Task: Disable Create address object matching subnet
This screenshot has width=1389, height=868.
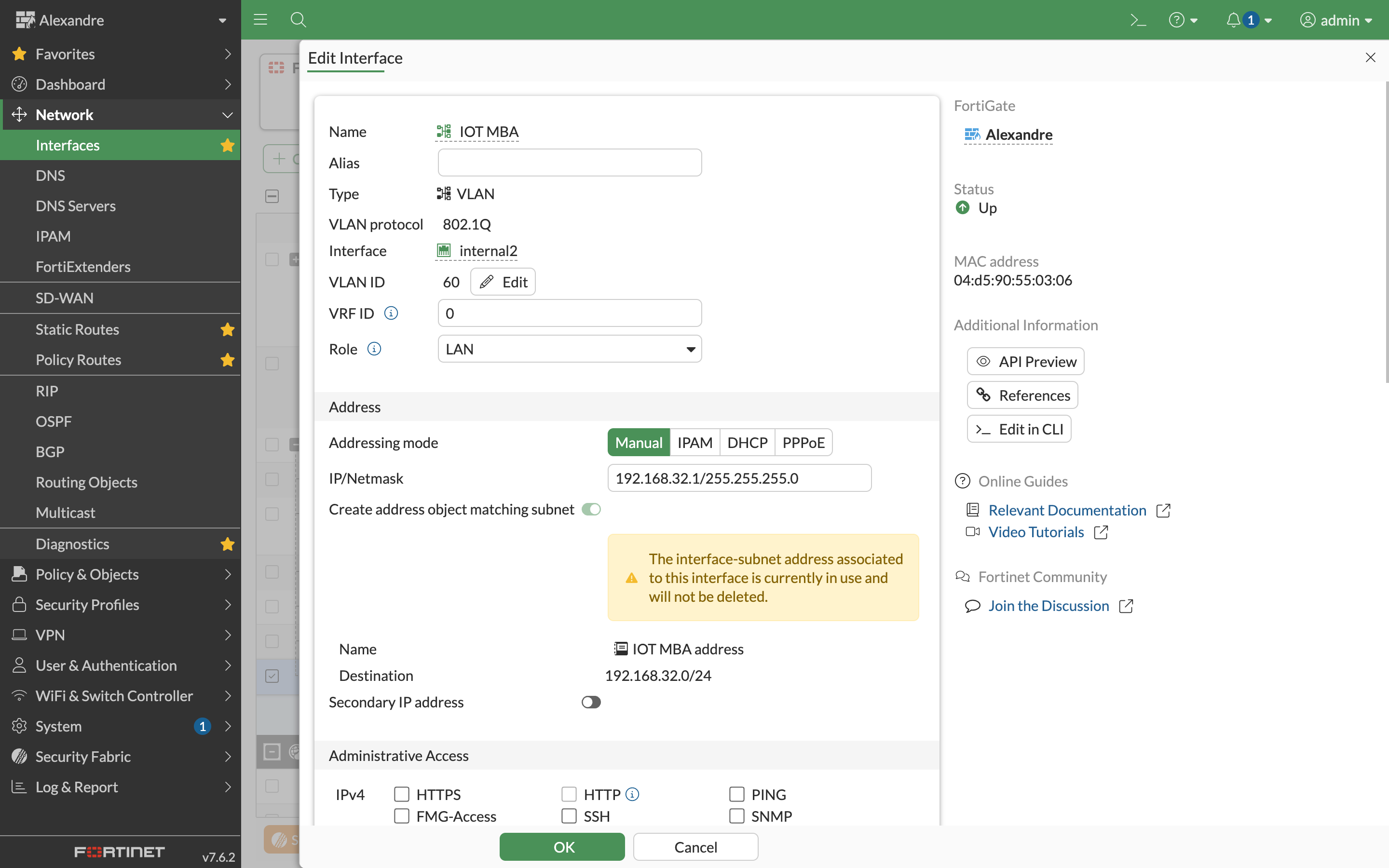Action: tap(591, 509)
